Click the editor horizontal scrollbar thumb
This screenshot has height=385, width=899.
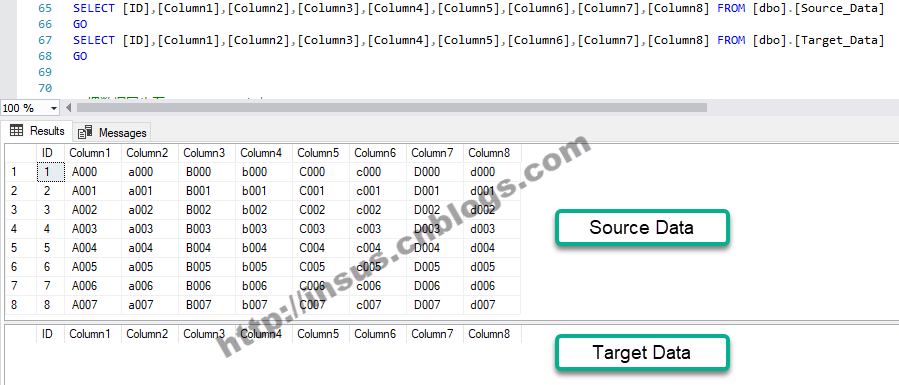click(392, 108)
